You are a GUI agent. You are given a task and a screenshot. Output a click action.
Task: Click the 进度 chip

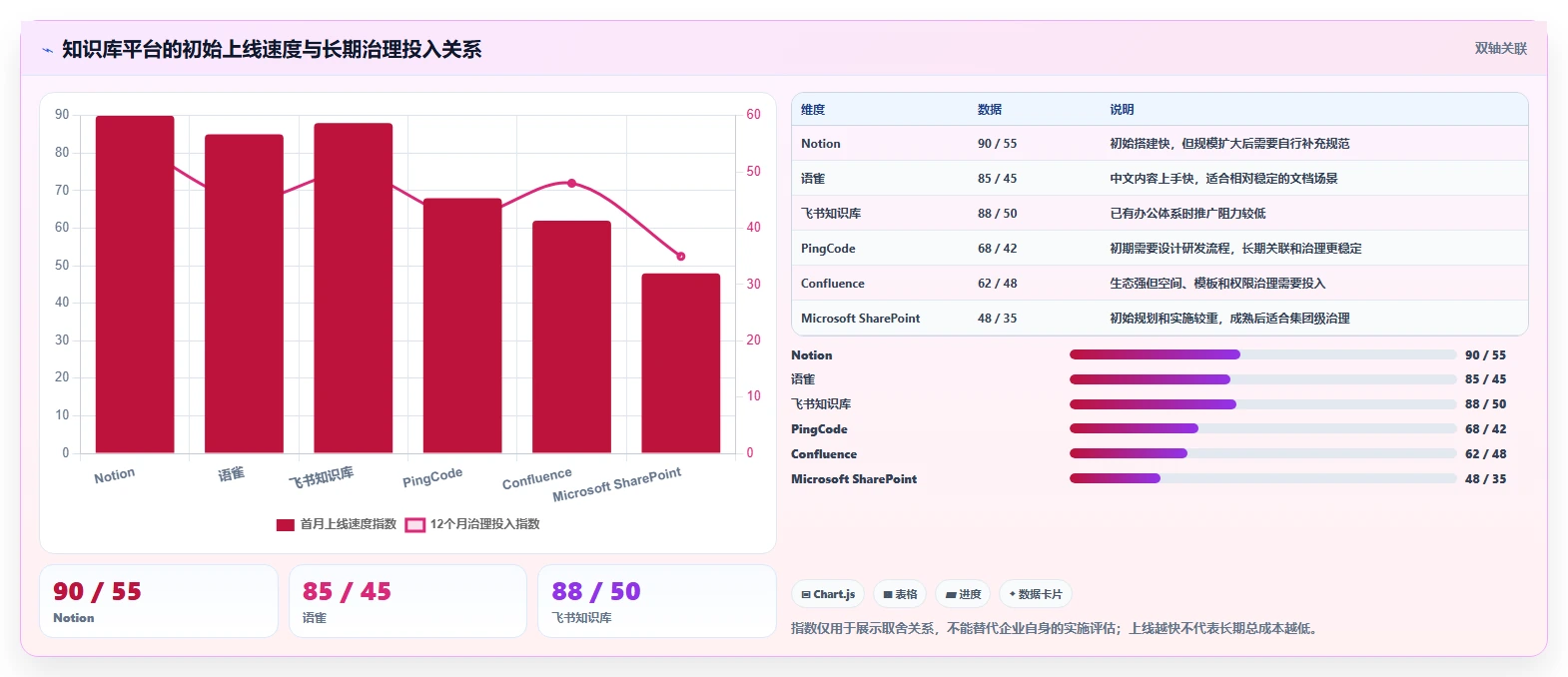coord(963,594)
